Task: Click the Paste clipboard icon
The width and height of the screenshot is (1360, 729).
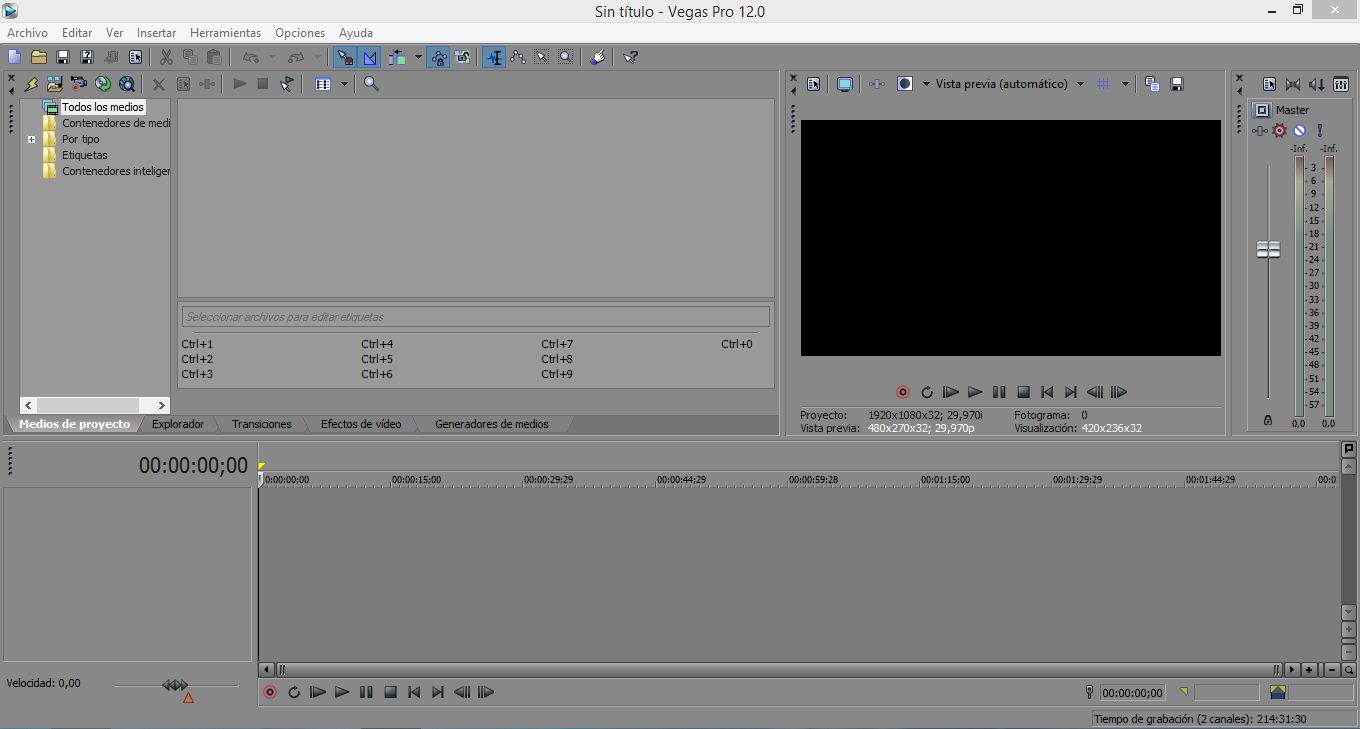Action: click(214, 57)
